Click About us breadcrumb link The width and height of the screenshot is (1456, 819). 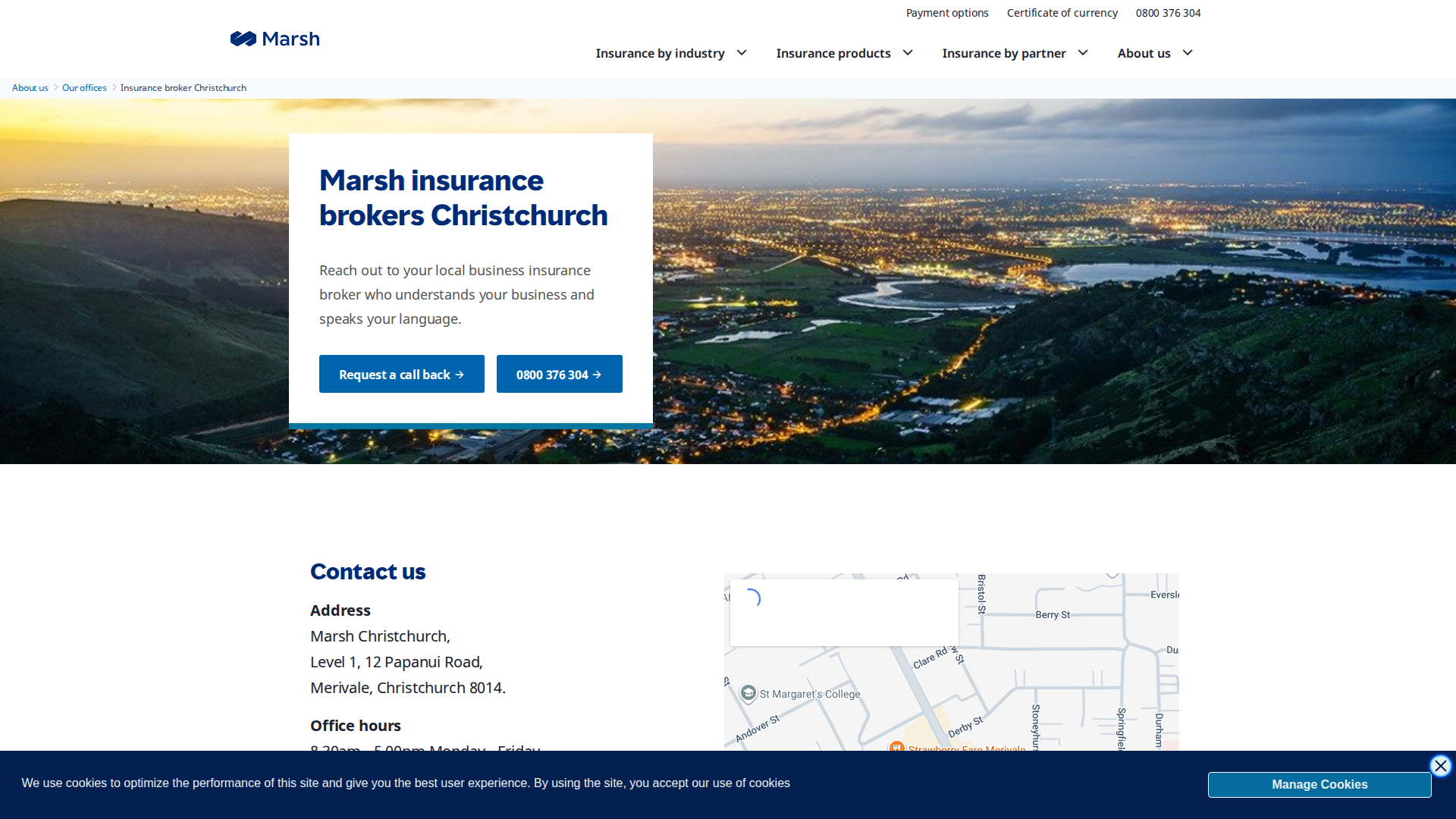pyautogui.click(x=30, y=88)
